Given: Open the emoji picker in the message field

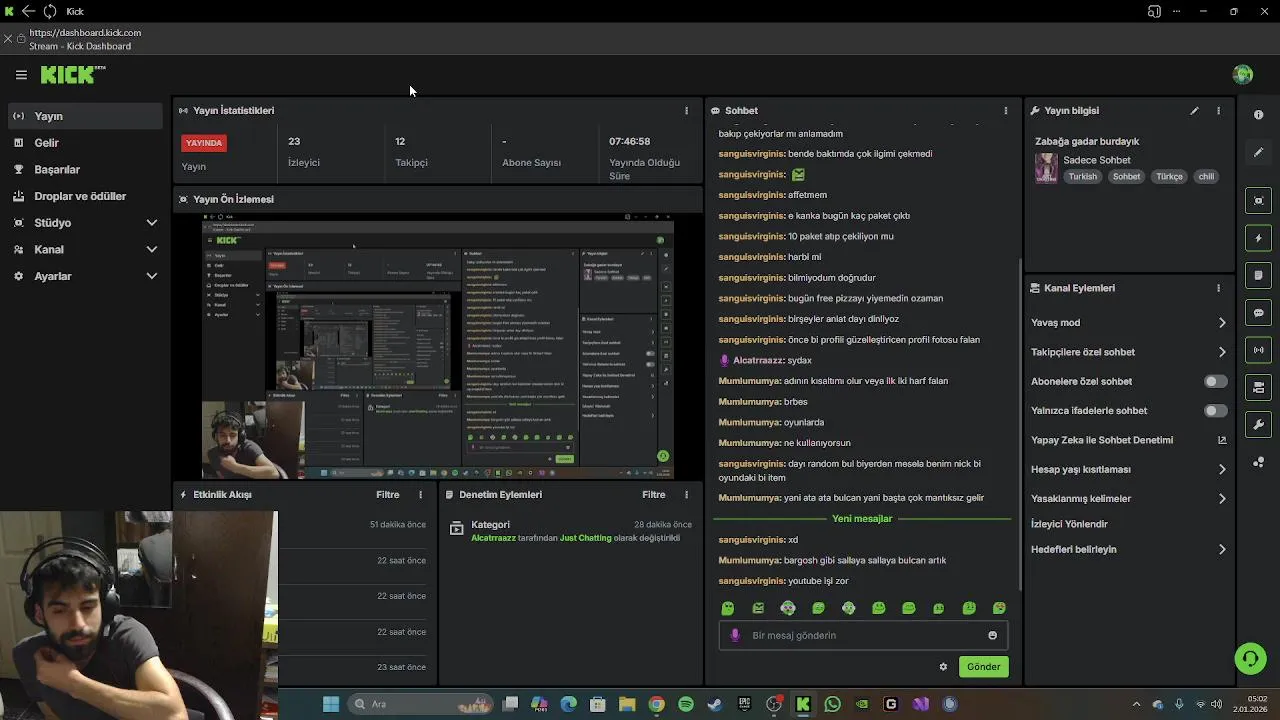Looking at the screenshot, I should point(992,635).
